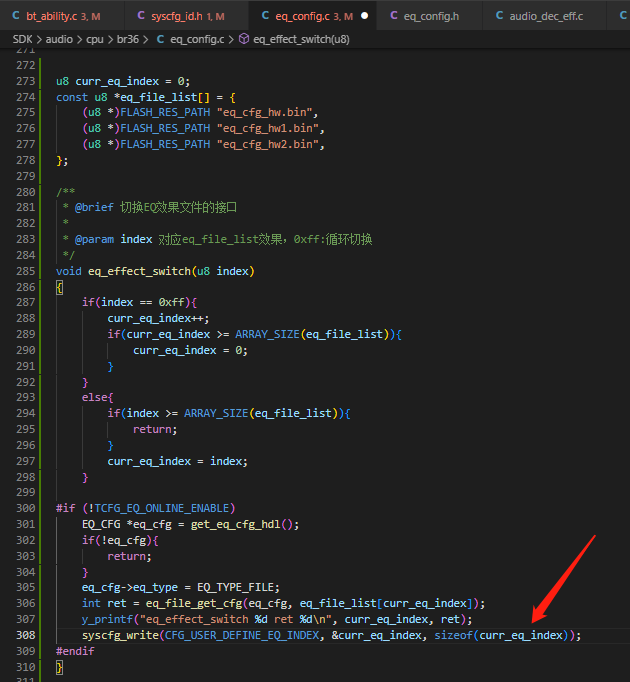This screenshot has width=630, height=682.
Task: Click the C file icon on syscfg_id.h tab
Action: [x=141, y=16]
